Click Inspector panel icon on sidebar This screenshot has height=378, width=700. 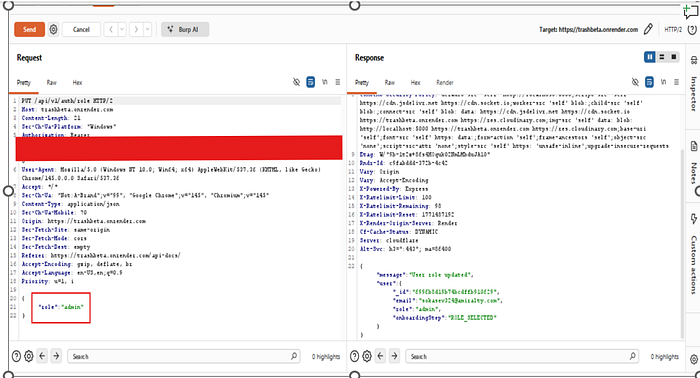click(694, 60)
